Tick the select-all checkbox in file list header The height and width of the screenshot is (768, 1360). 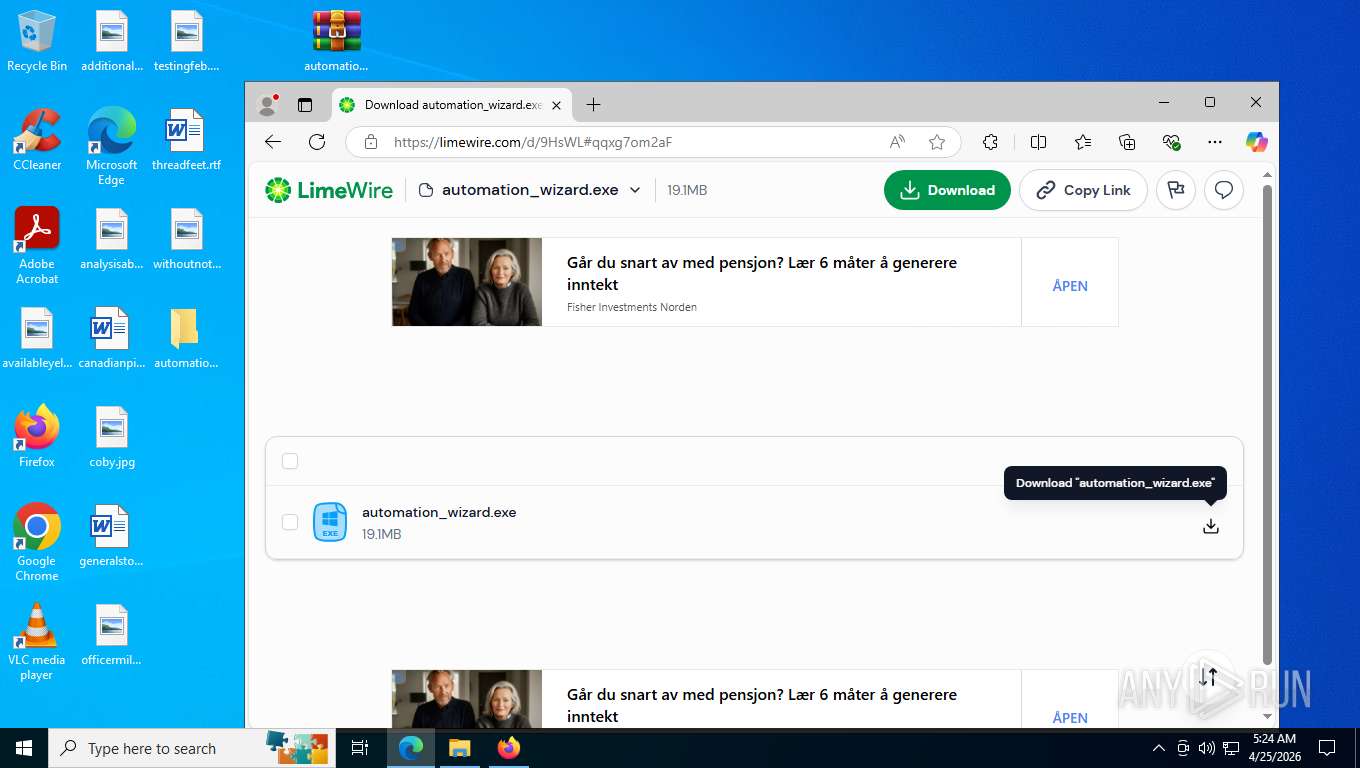tap(290, 461)
